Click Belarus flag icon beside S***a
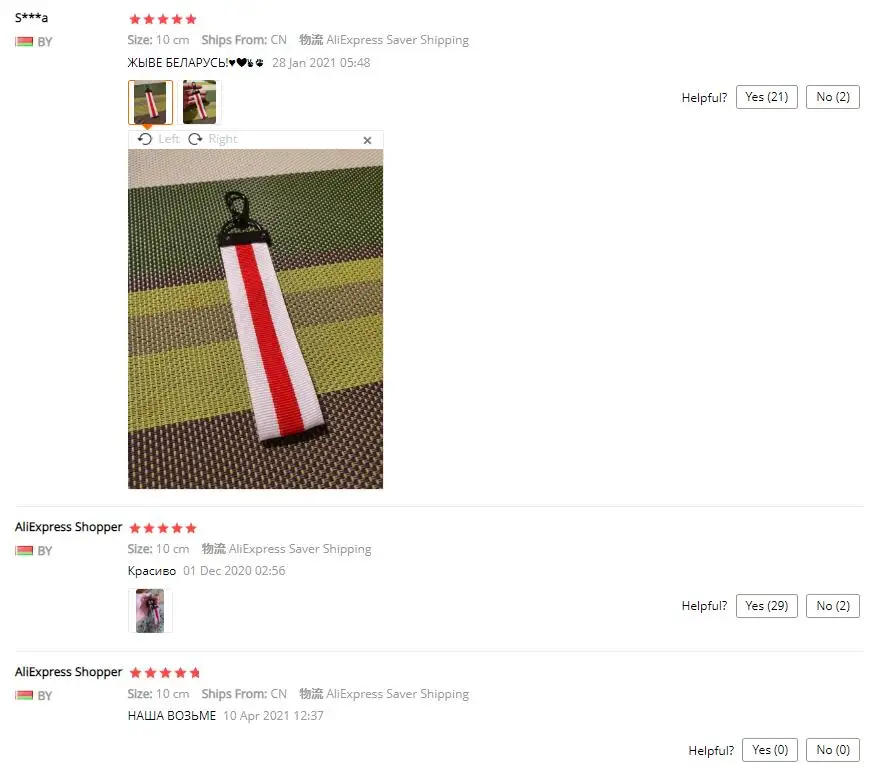Image resolution: width=878 pixels, height=773 pixels. (x=24, y=41)
